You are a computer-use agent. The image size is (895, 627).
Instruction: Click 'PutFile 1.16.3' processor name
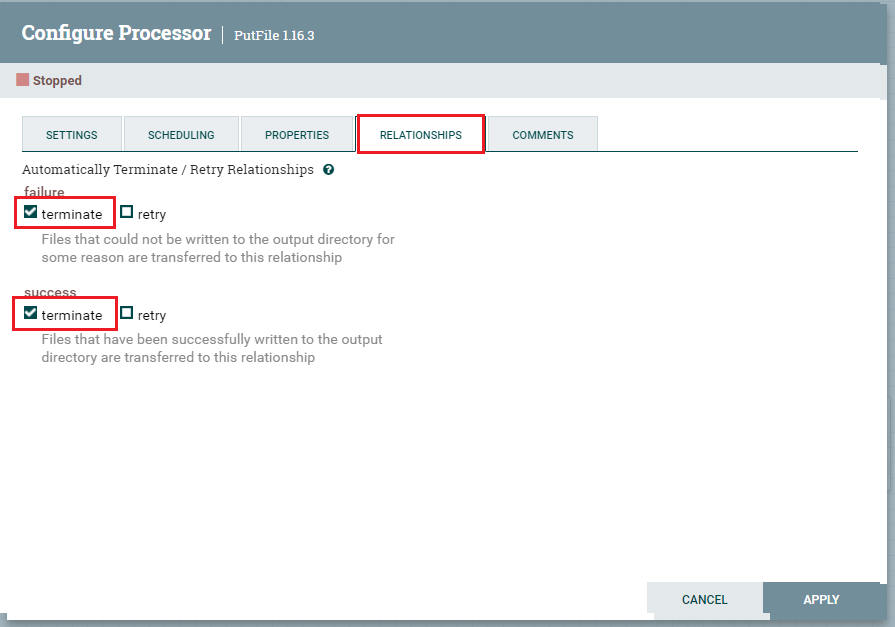(274, 35)
